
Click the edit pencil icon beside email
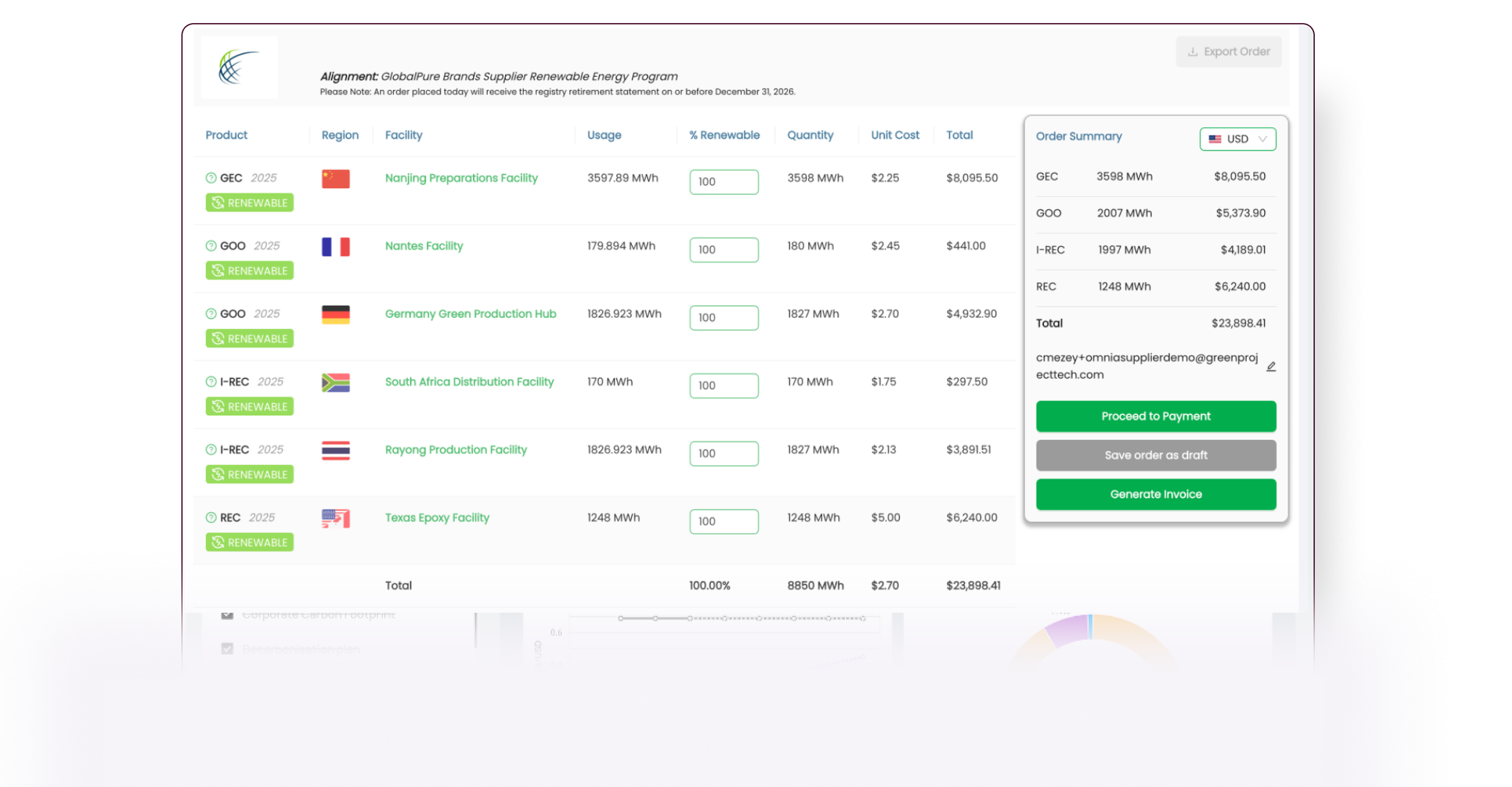(x=1270, y=367)
